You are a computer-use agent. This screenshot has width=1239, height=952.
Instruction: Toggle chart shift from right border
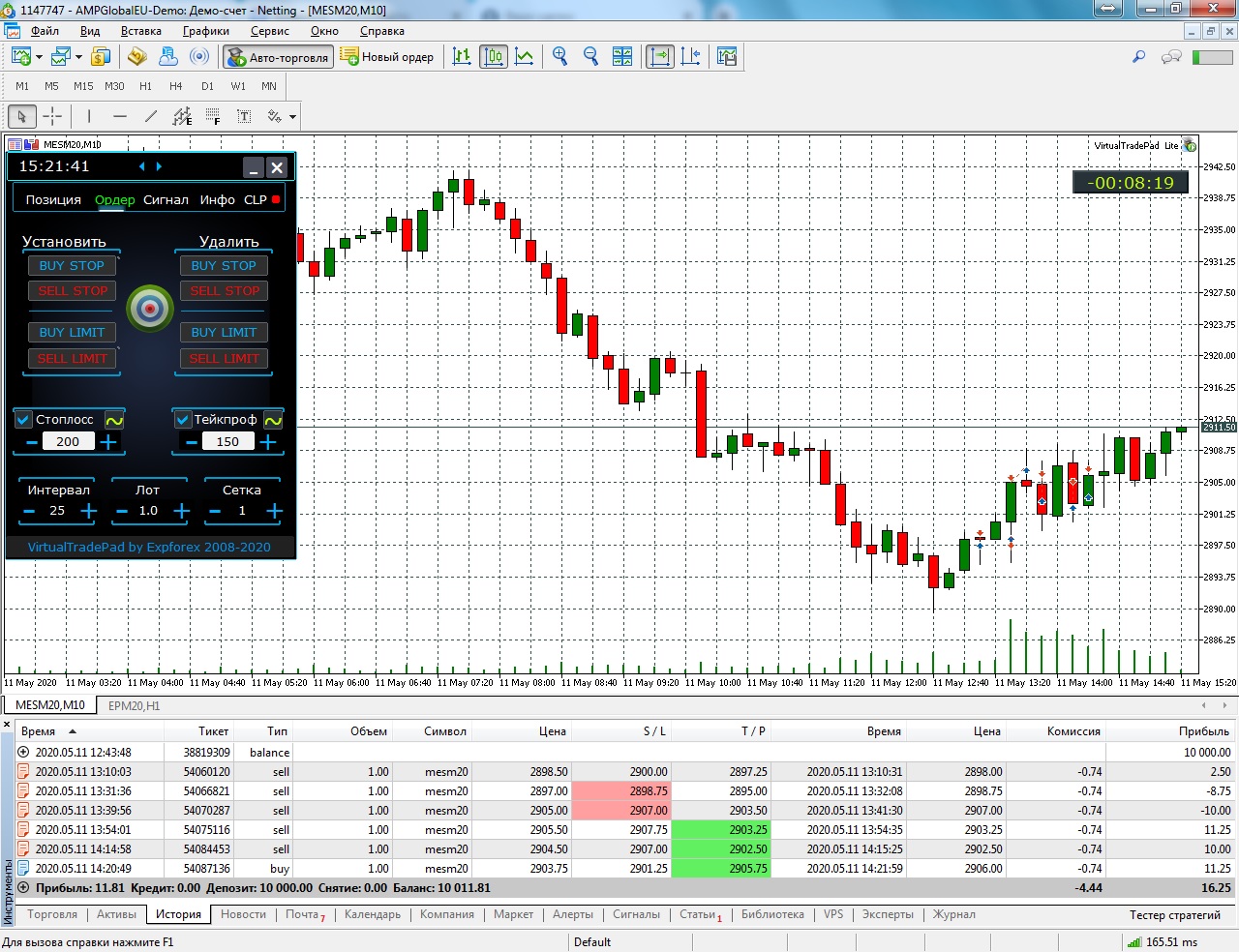tap(691, 57)
